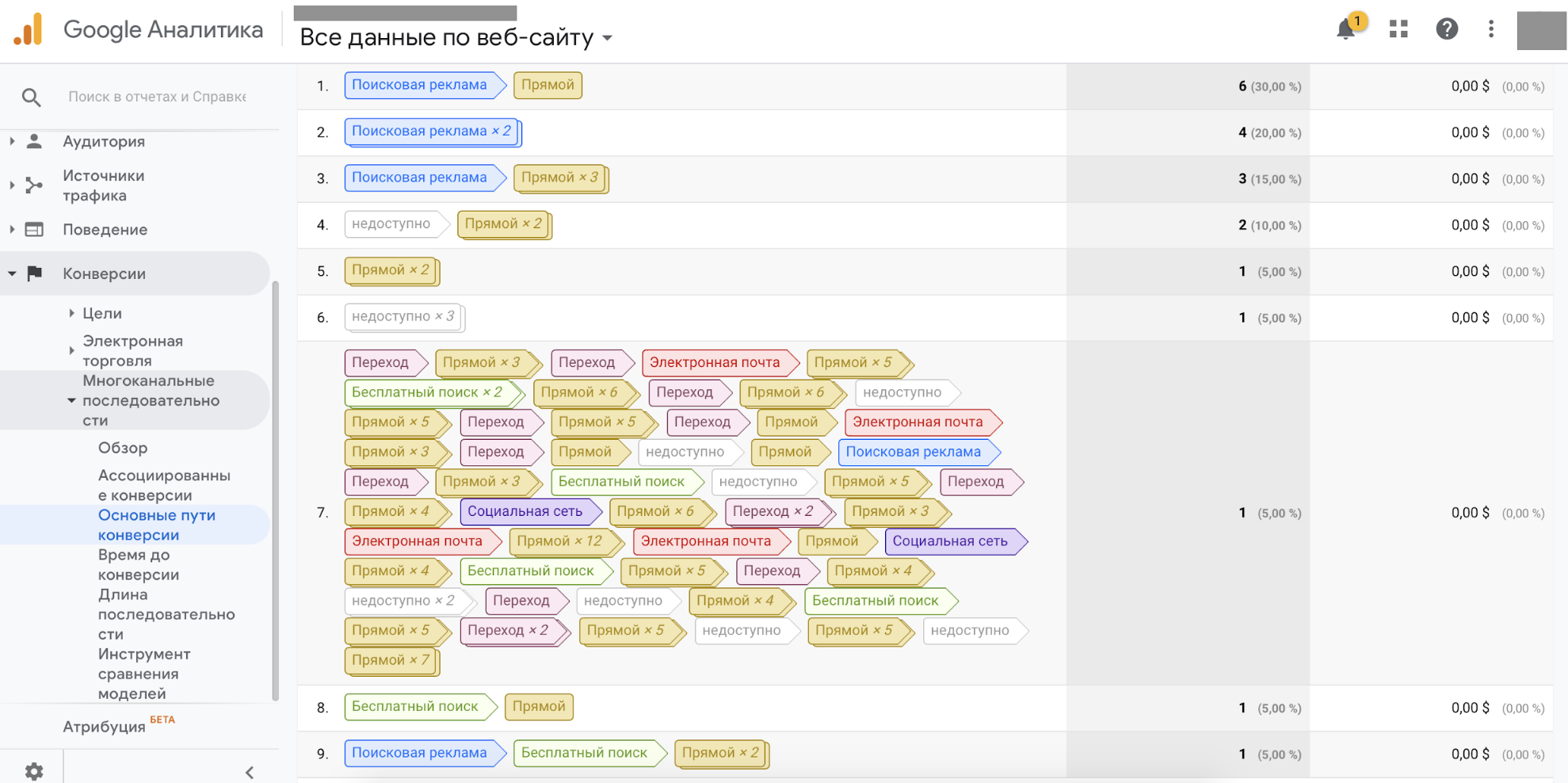The width and height of the screenshot is (1568, 783).
Task: Expand the Аудитория section
Action: (12, 142)
